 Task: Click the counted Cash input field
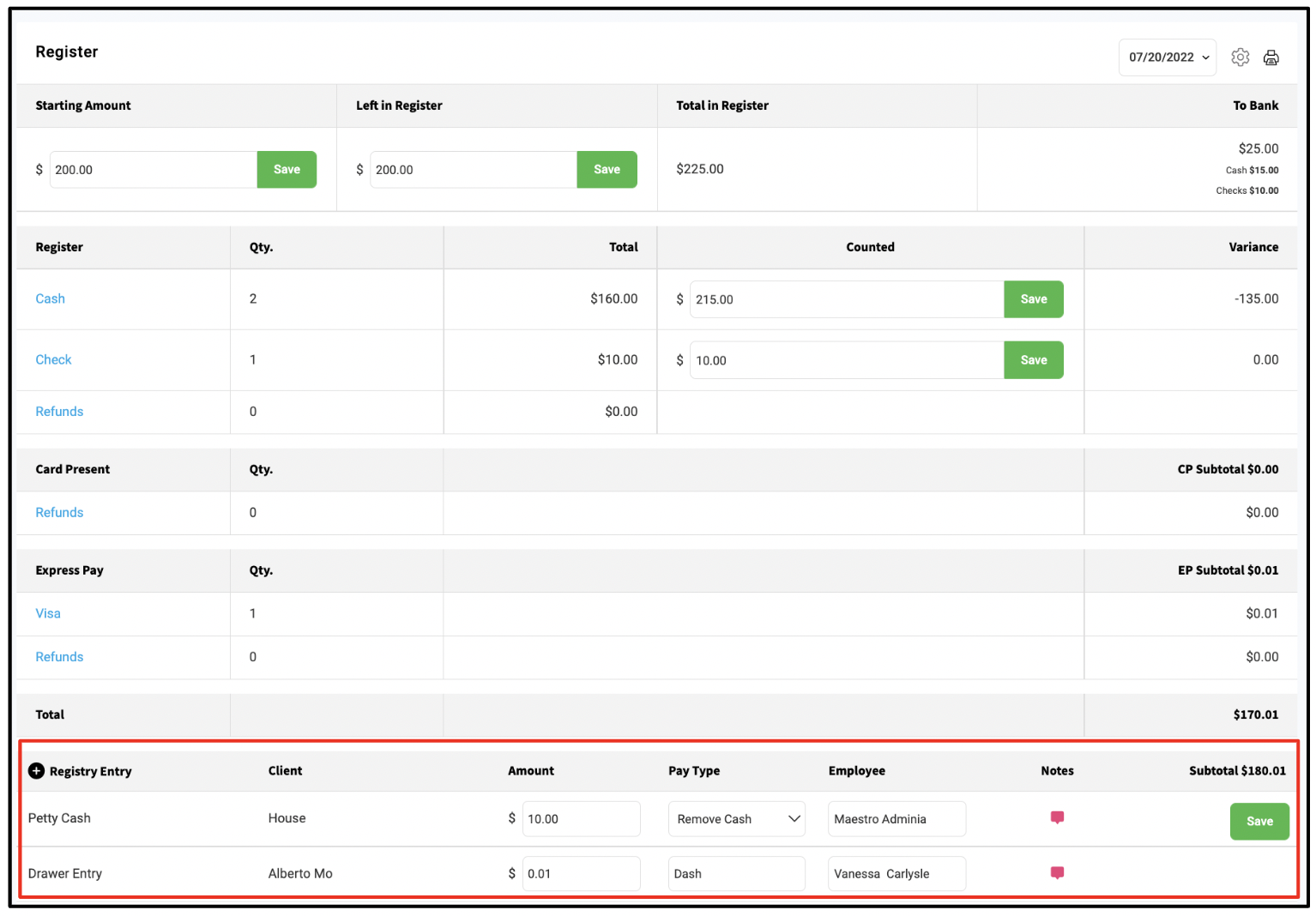847,299
